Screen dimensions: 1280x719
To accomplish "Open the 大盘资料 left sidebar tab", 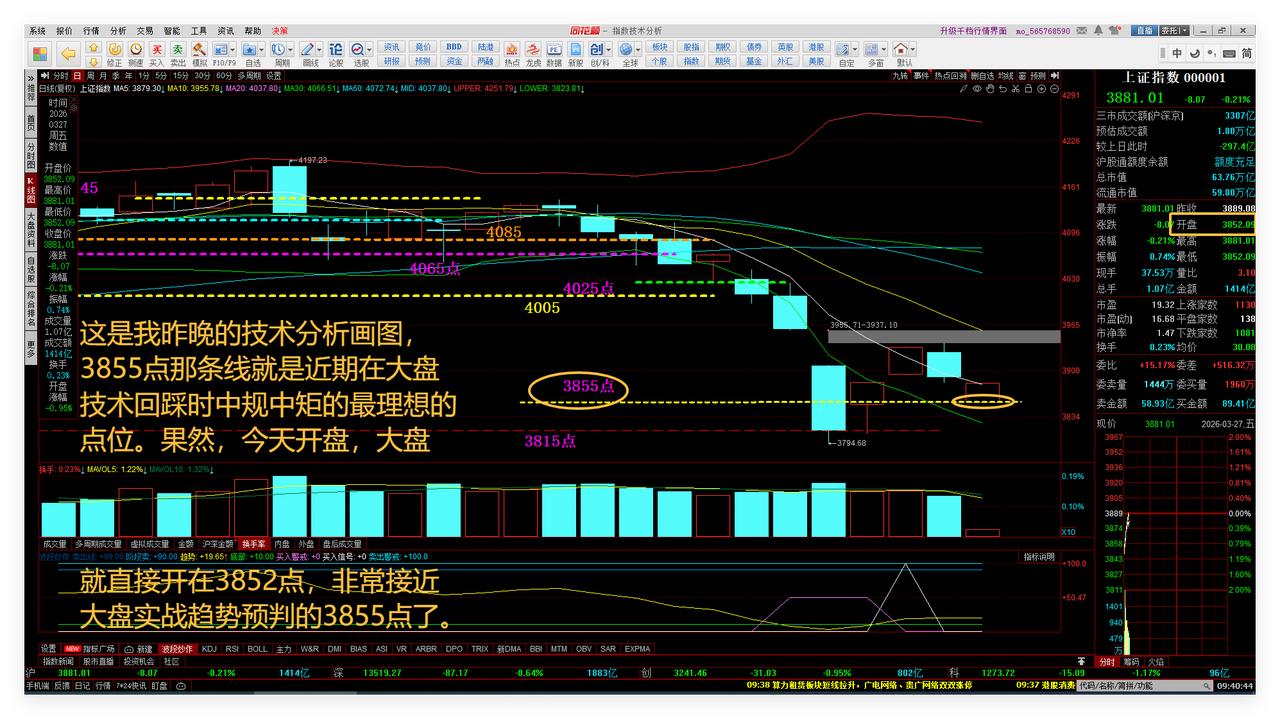I will (31, 229).
